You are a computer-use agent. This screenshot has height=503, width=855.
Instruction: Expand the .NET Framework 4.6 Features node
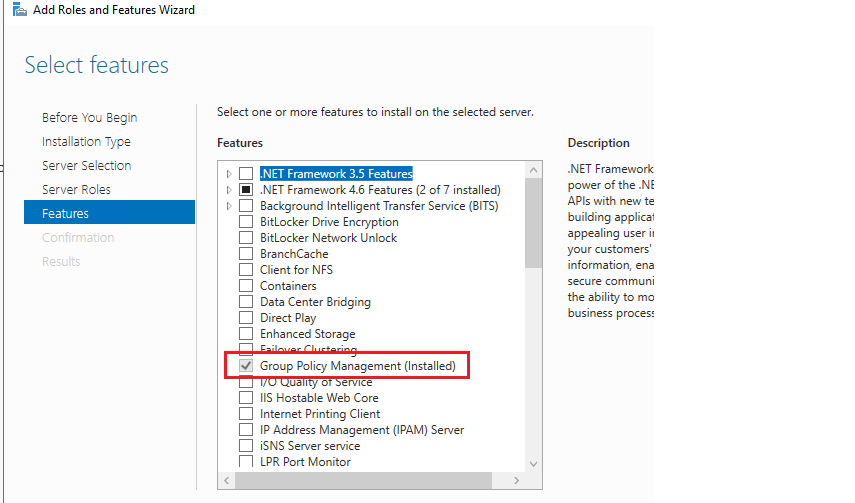[229, 190]
